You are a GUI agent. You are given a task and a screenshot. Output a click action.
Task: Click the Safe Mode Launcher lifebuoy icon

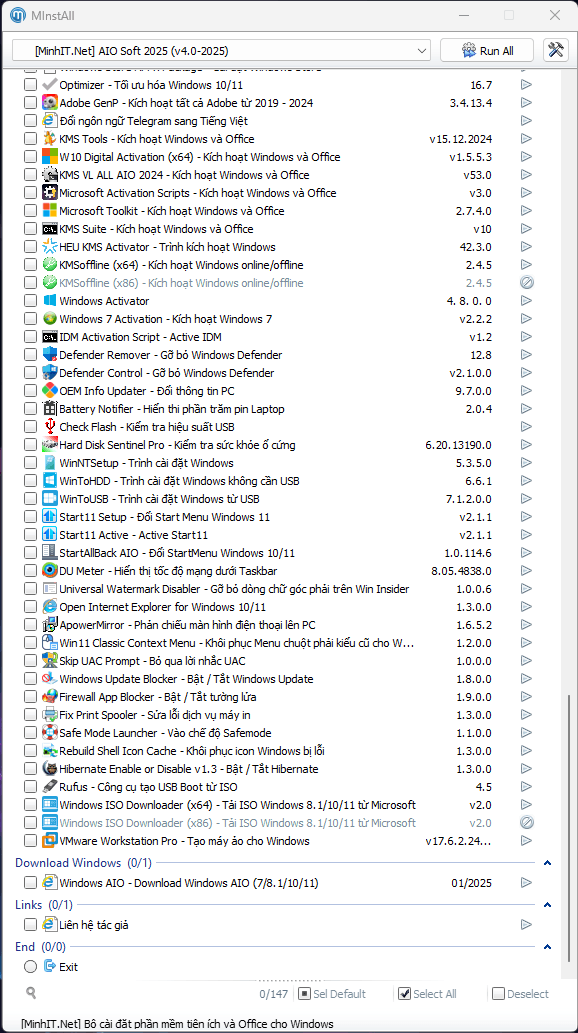point(49,733)
